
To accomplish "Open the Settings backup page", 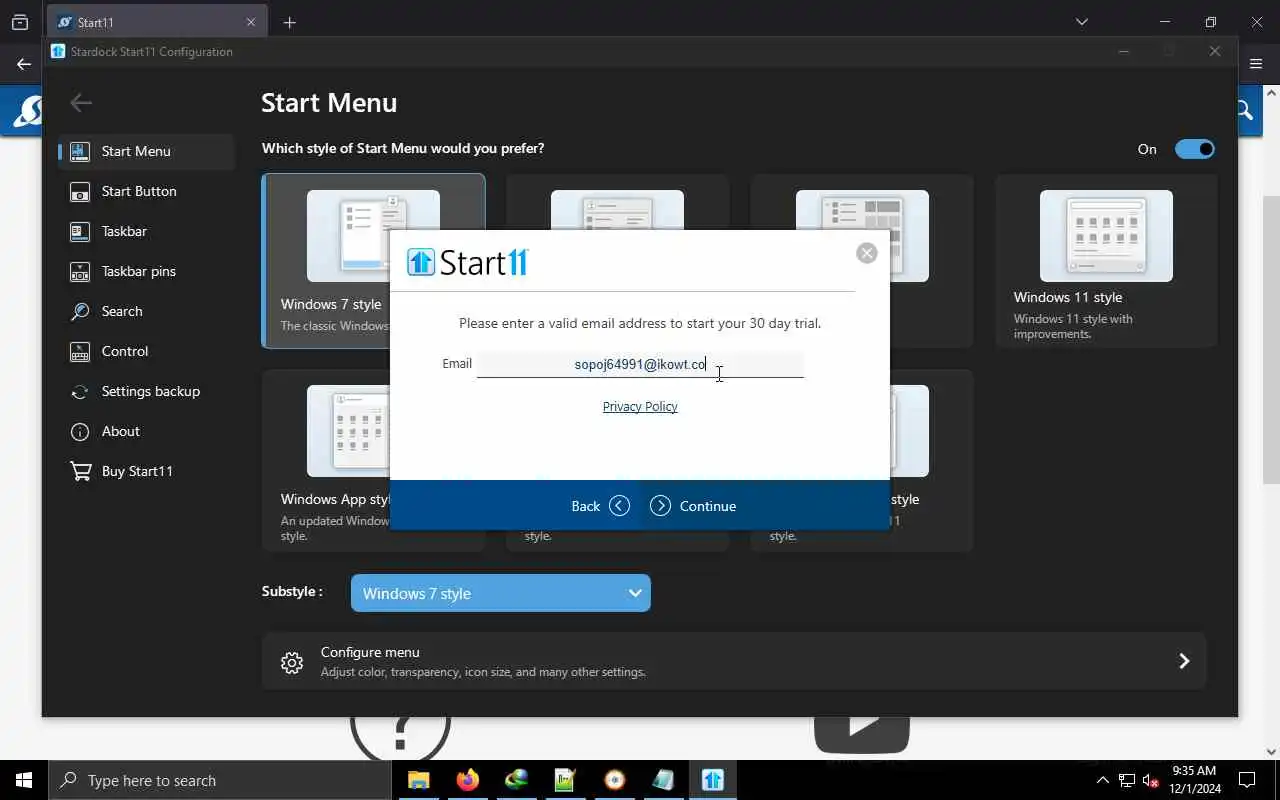I will click(x=146, y=391).
